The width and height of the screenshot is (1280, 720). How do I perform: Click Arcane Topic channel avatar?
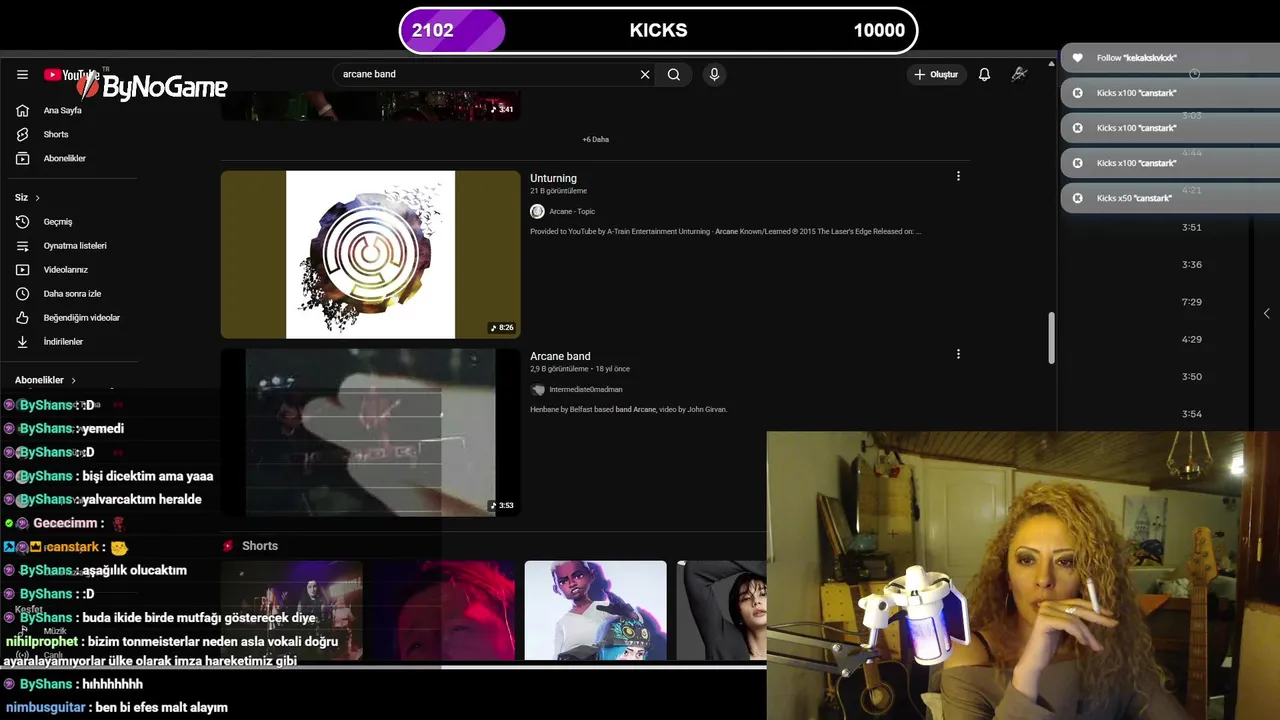[x=537, y=212]
